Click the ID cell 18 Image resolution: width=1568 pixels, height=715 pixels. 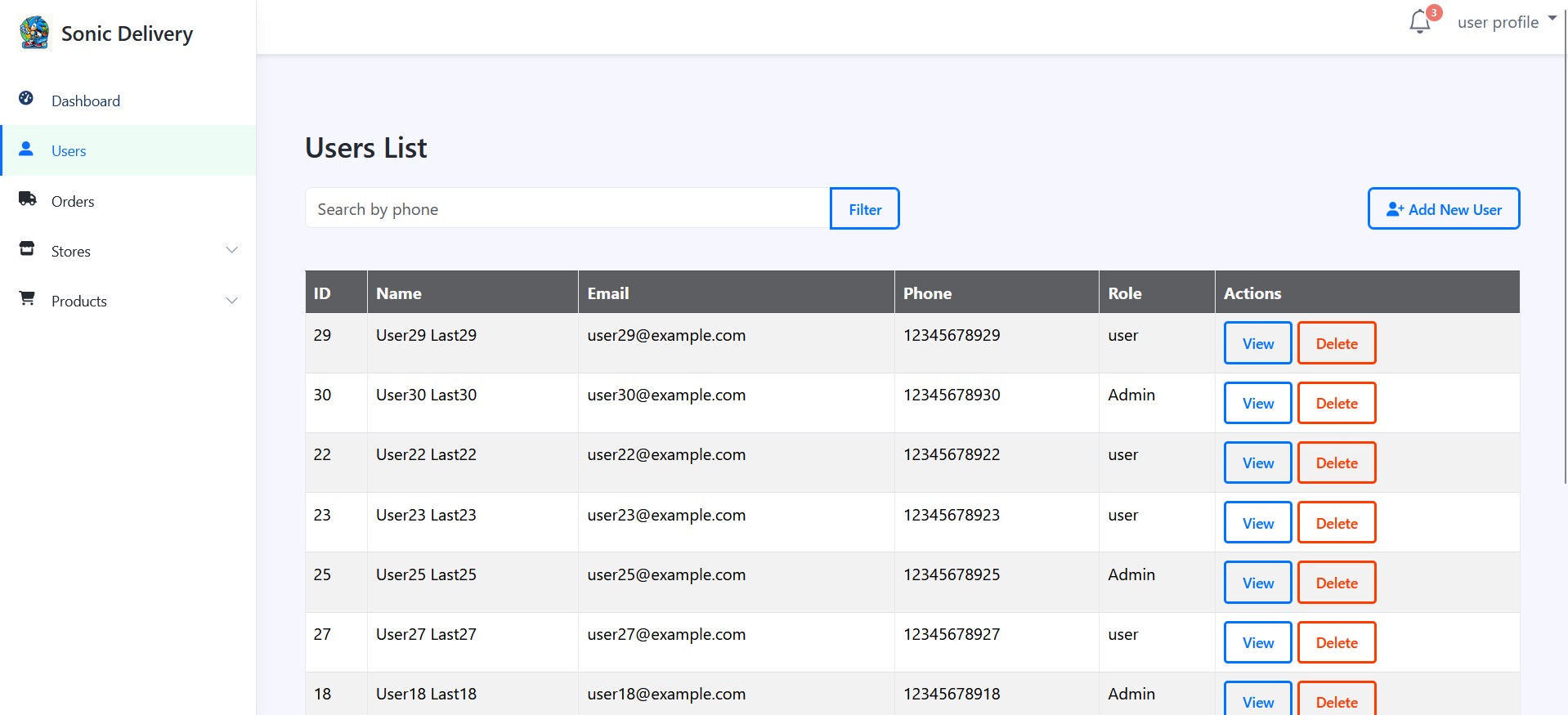click(x=336, y=694)
